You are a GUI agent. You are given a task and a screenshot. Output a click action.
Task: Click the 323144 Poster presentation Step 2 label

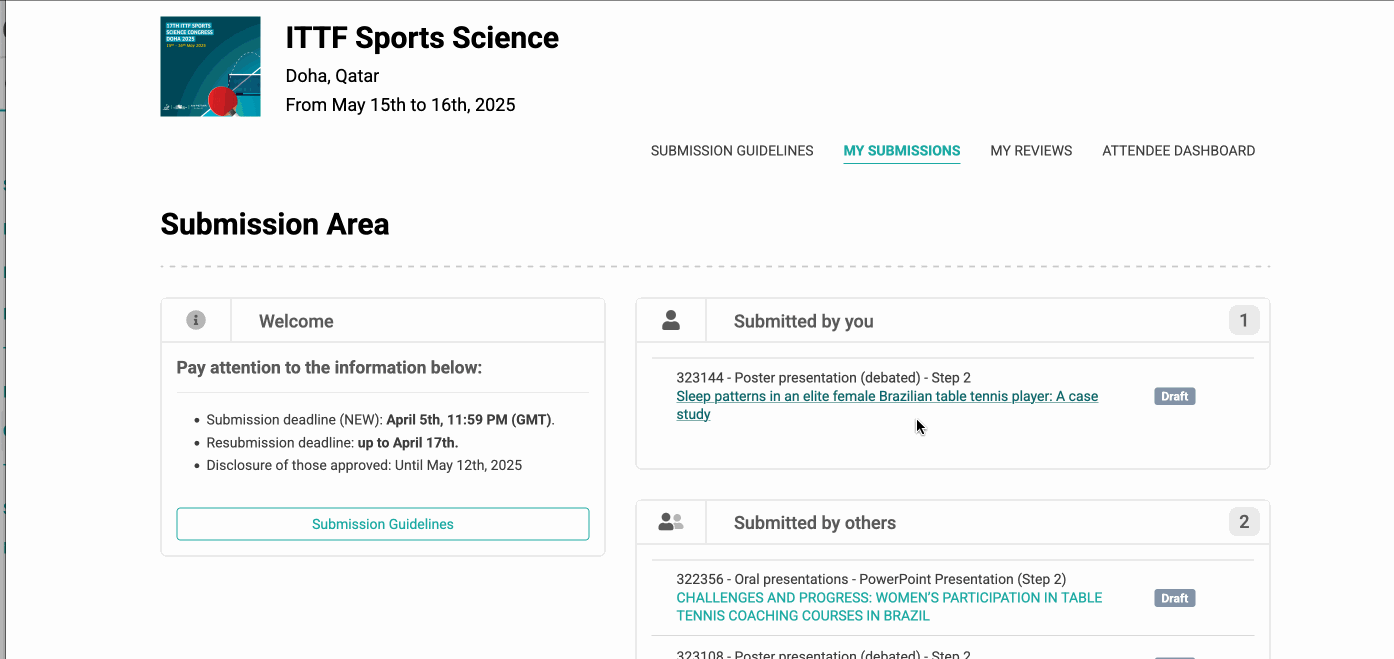point(824,378)
